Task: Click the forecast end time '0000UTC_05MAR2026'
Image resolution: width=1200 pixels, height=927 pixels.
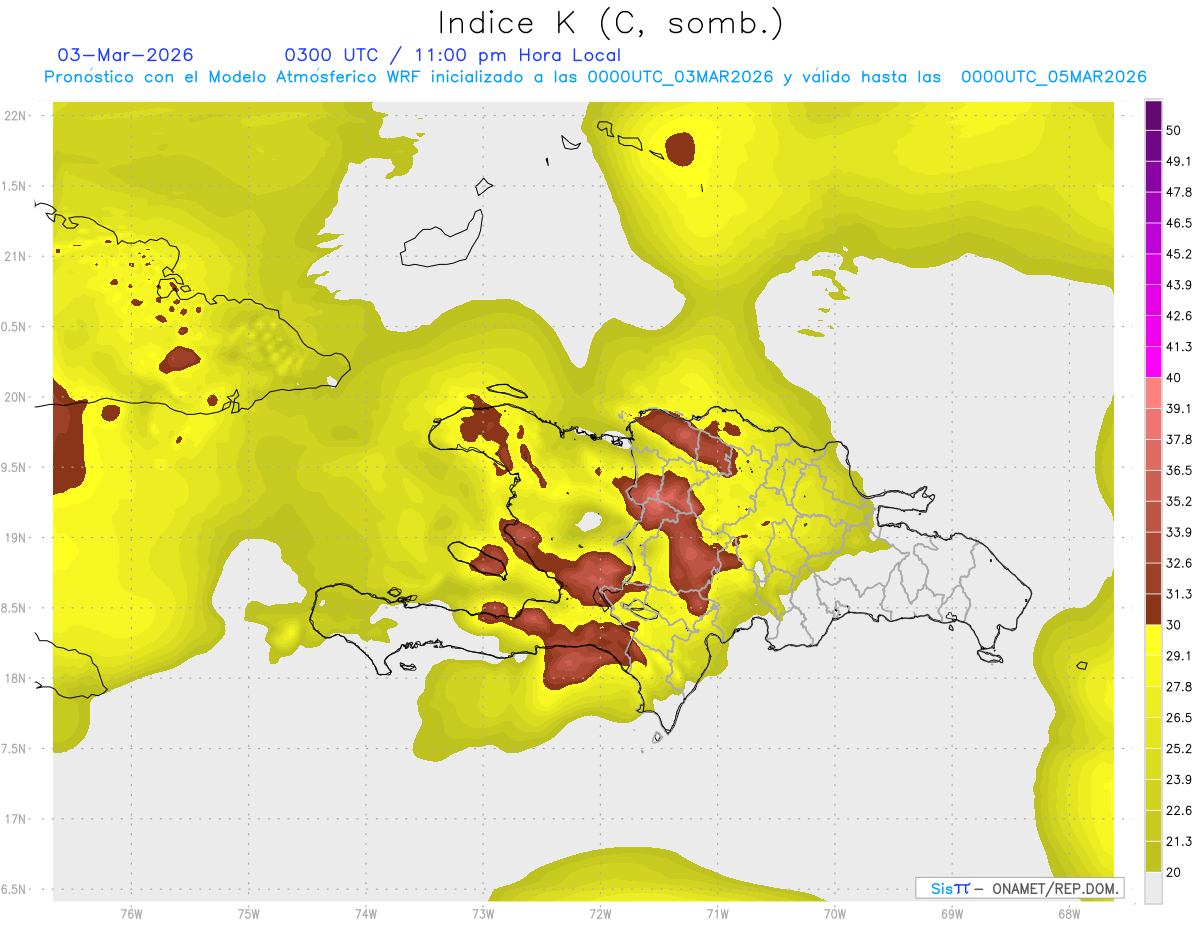Action: 1053,77
